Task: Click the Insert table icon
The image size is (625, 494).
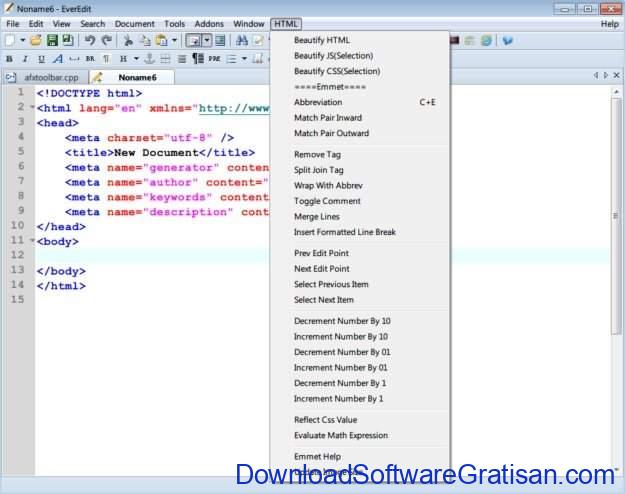Action: (x=165, y=59)
